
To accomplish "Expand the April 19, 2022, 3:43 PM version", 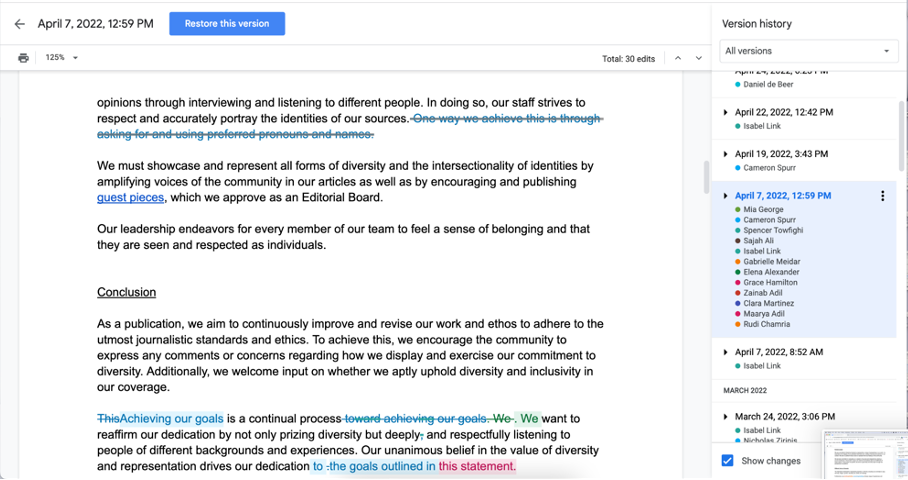I will click(x=726, y=154).
